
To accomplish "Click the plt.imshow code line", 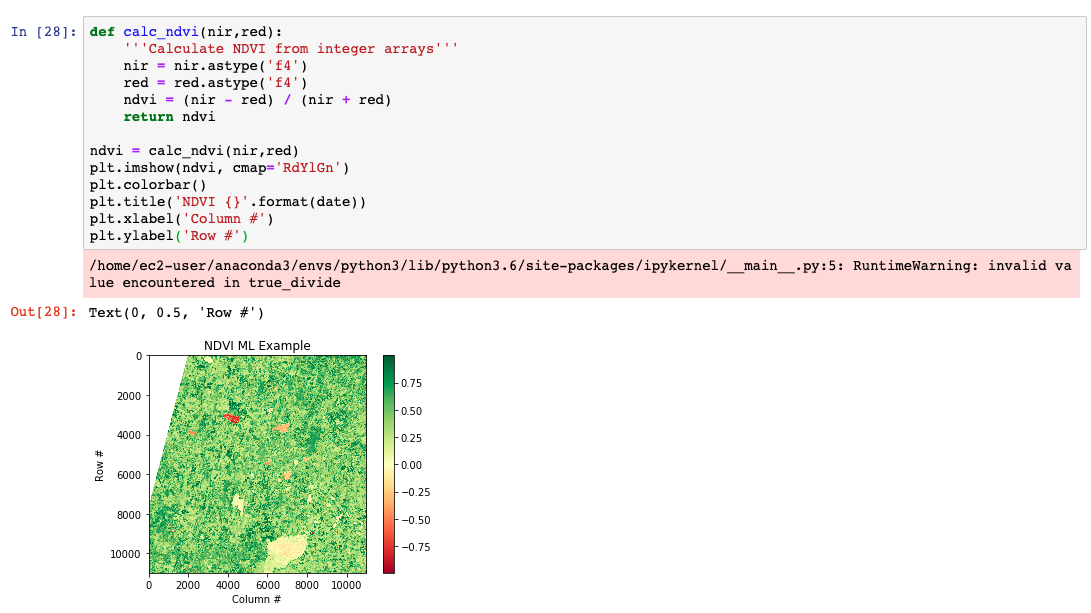I will [219, 168].
